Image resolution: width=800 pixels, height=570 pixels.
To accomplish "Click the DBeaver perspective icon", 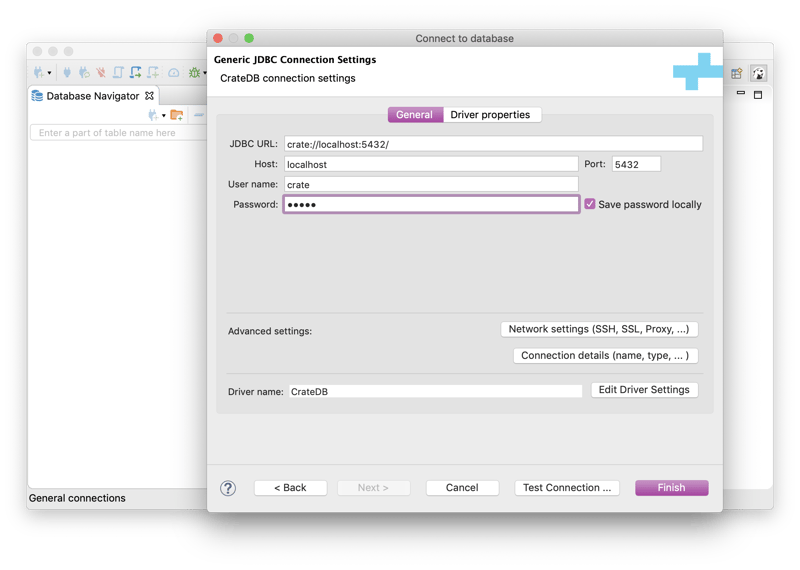I will click(758, 73).
